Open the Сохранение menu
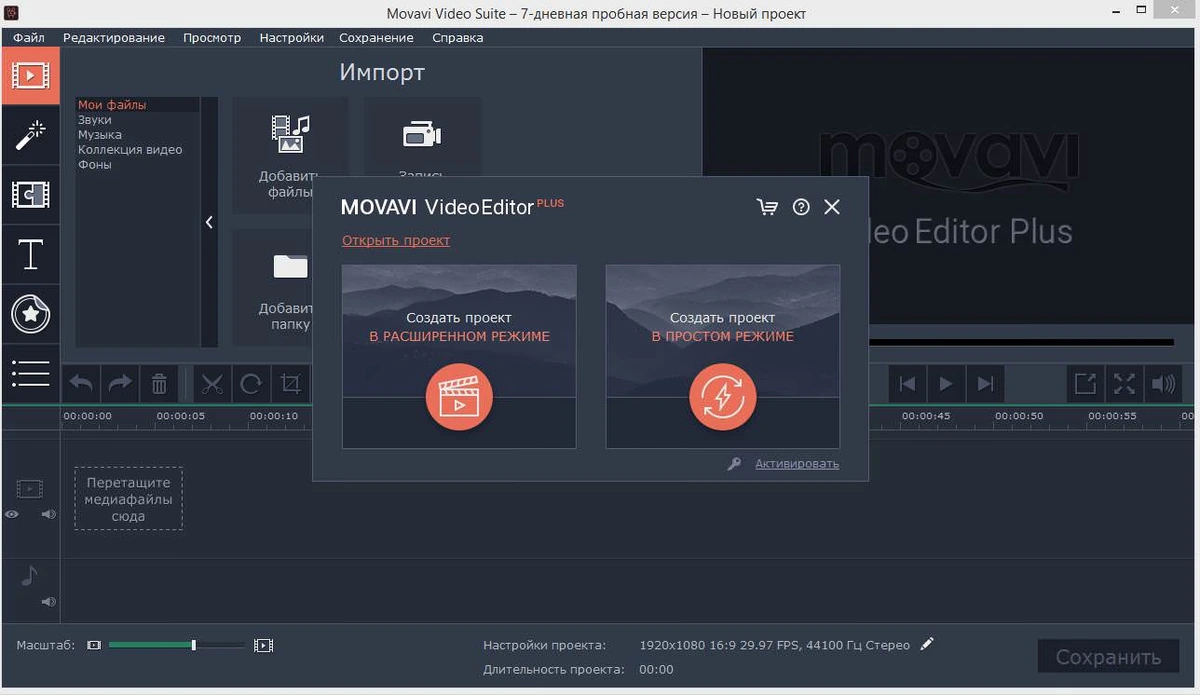 [376, 37]
